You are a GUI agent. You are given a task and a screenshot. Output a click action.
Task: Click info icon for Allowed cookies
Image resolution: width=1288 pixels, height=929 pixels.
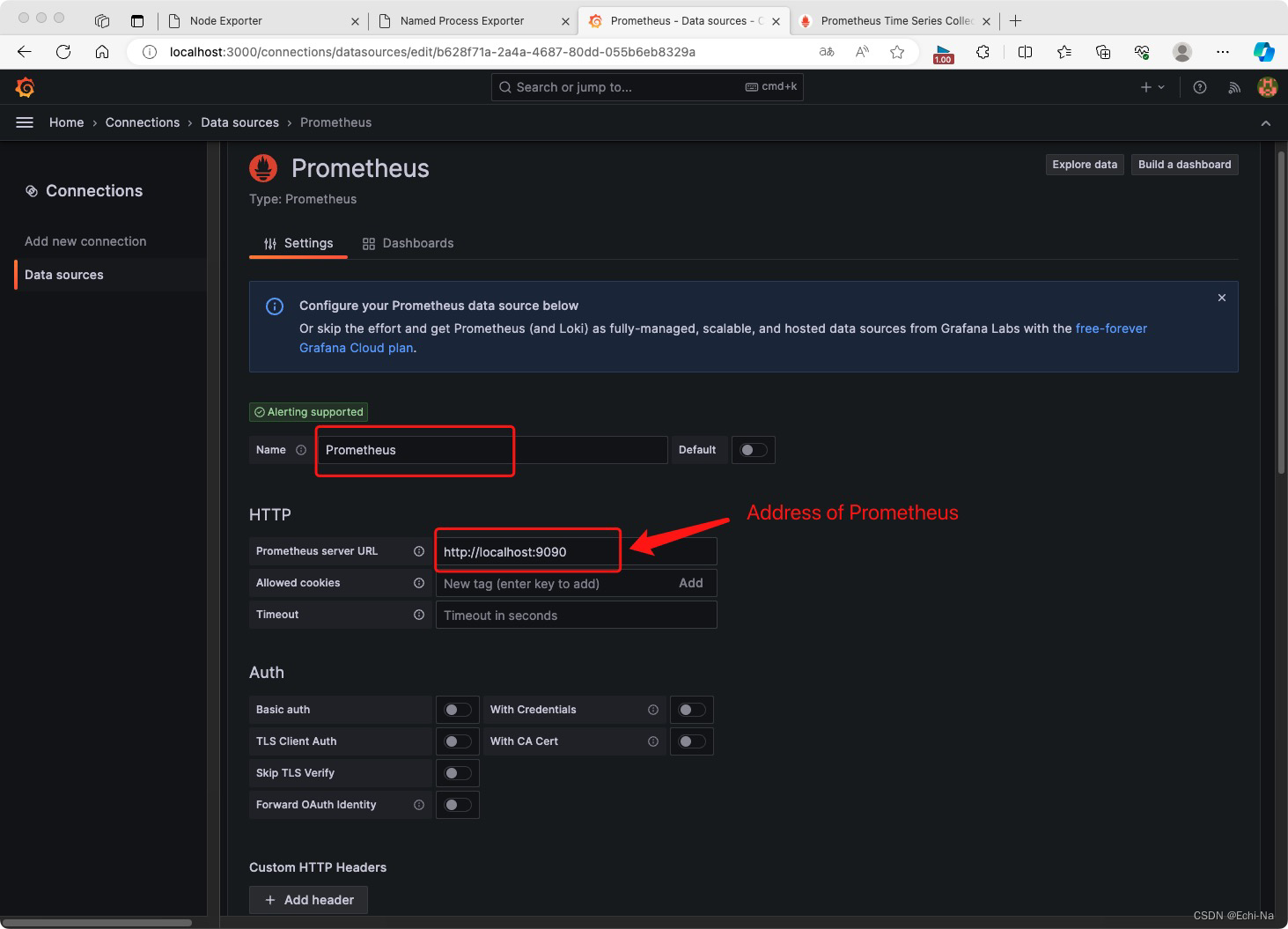click(419, 583)
